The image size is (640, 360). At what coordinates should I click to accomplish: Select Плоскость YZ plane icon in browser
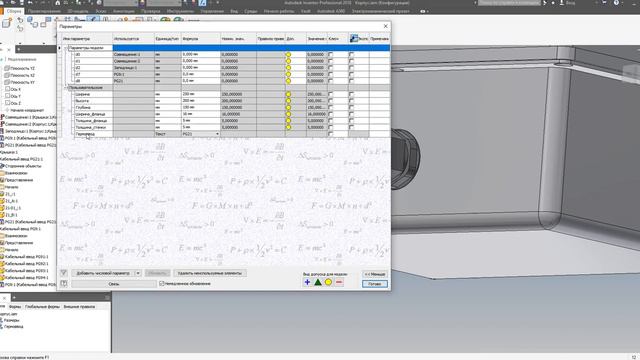point(7,69)
